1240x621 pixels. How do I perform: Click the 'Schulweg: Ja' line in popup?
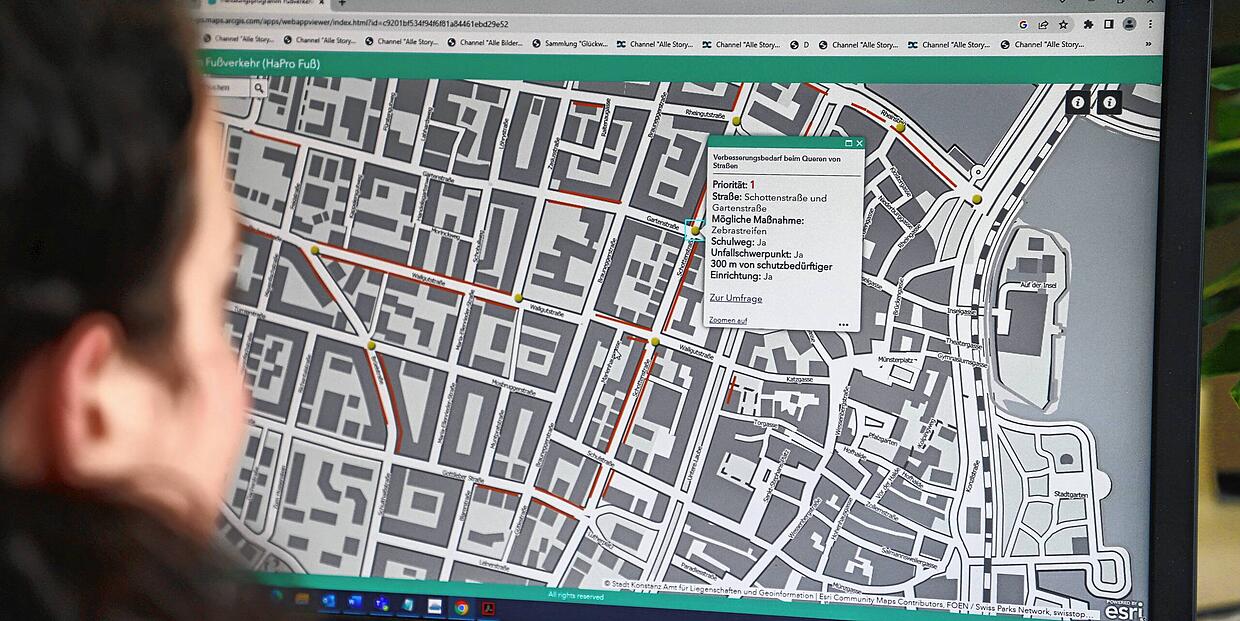pos(739,242)
